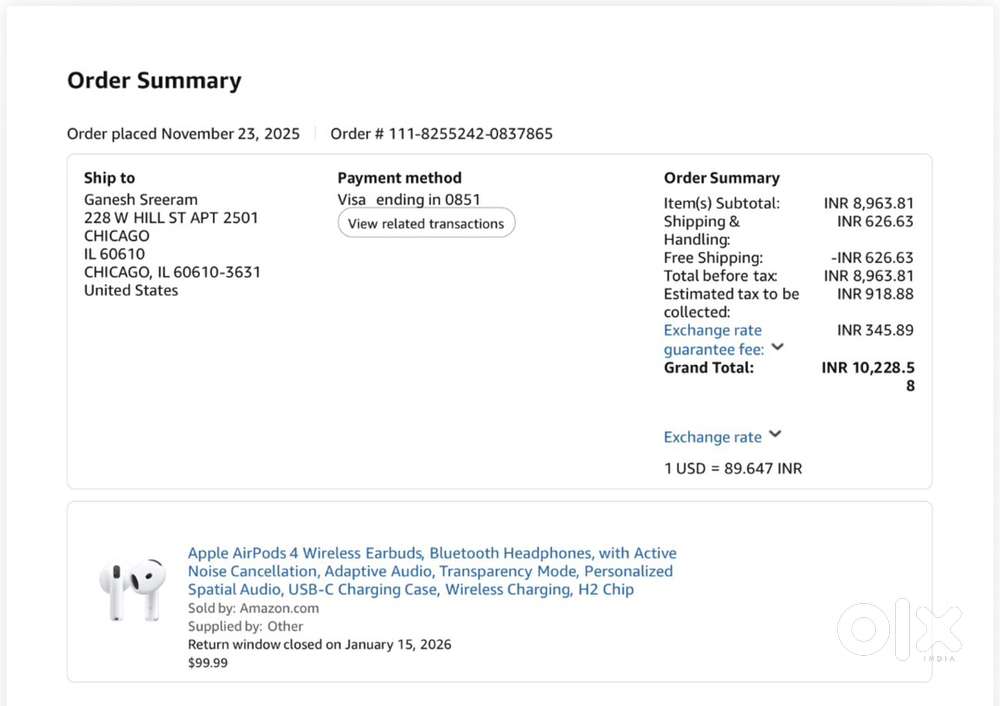Click the 1 USD = 89.647 INR rate
The height and width of the screenshot is (706, 1000).
tap(733, 468)
